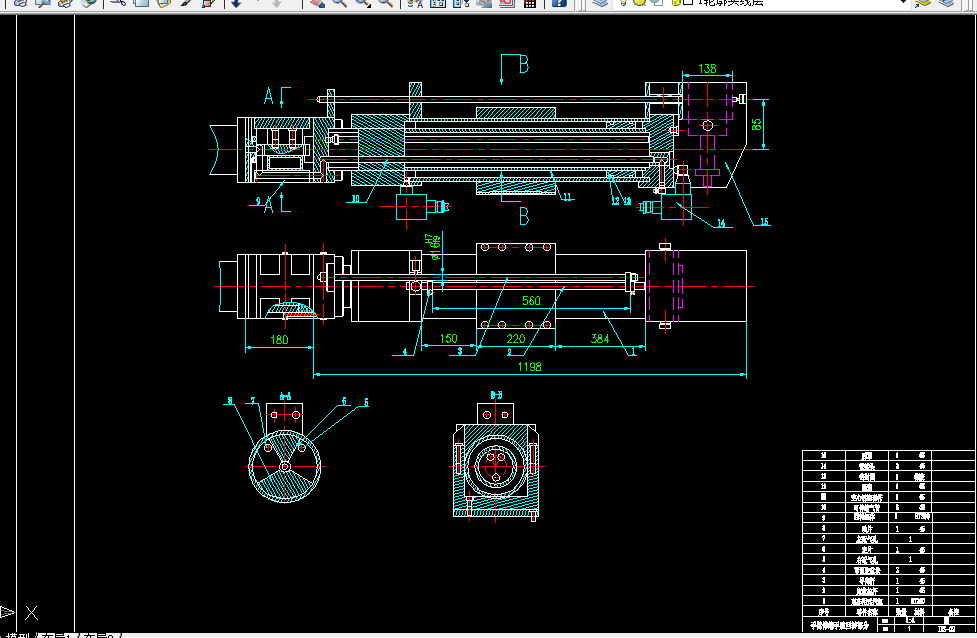
Task: Select the Match Properties brush icon
Action: click(x=186, y=2)
